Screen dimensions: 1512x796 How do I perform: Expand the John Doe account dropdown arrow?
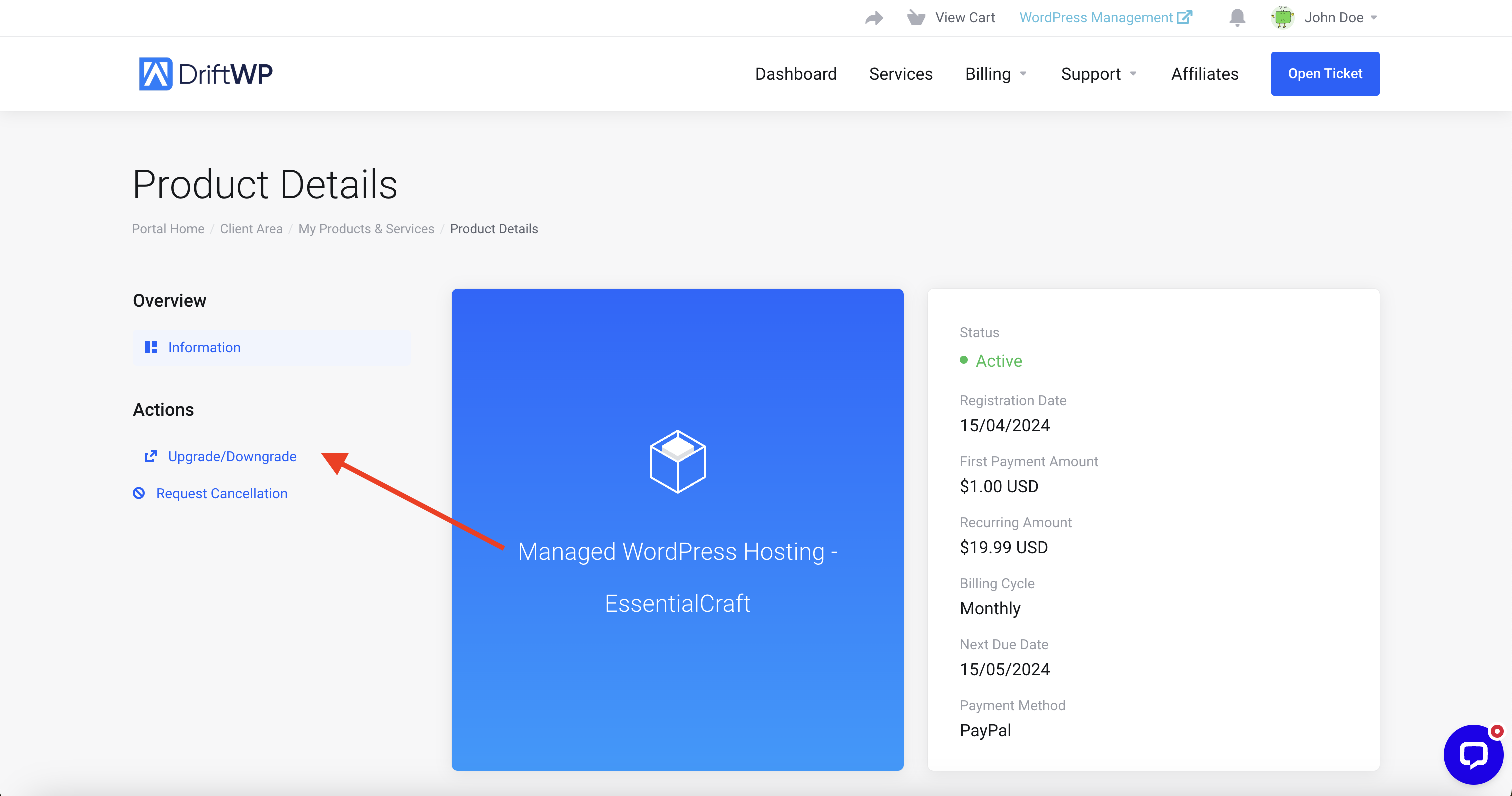coord(1374,18)
